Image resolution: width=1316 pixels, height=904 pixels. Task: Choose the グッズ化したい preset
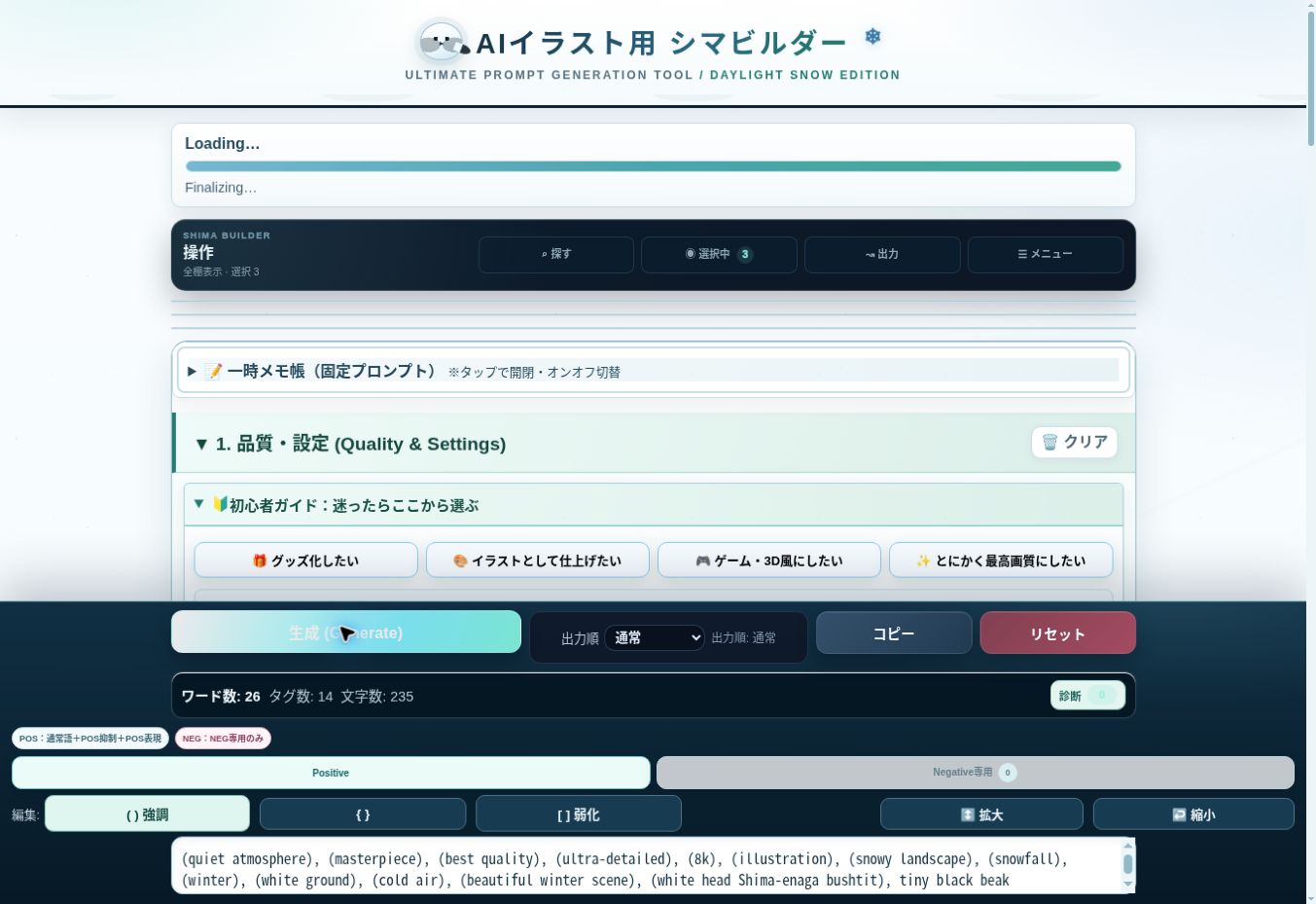[x=306, y=560]
